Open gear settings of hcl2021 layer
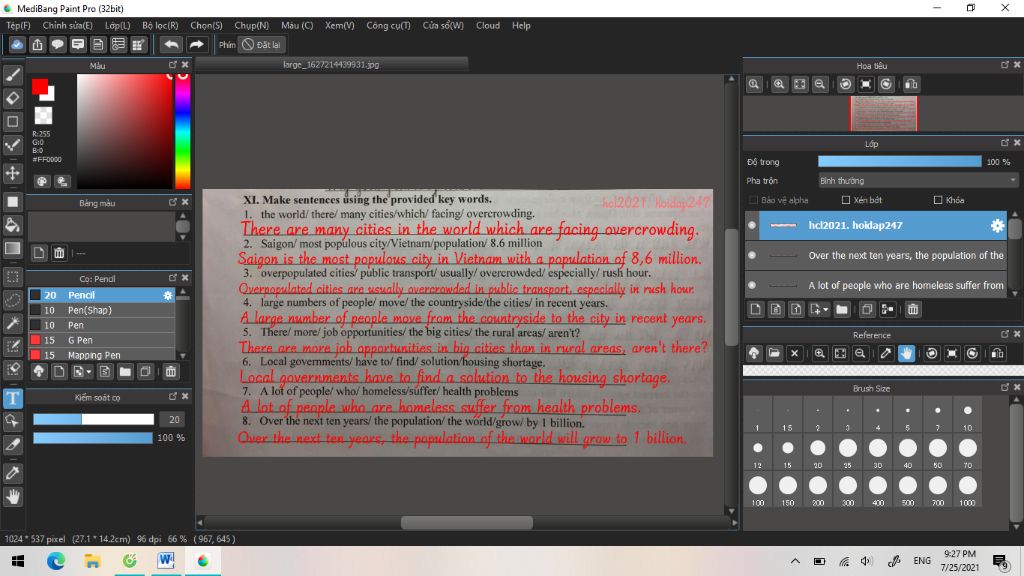Viewport: 1024px width, 576px height. tap(996, 226)
